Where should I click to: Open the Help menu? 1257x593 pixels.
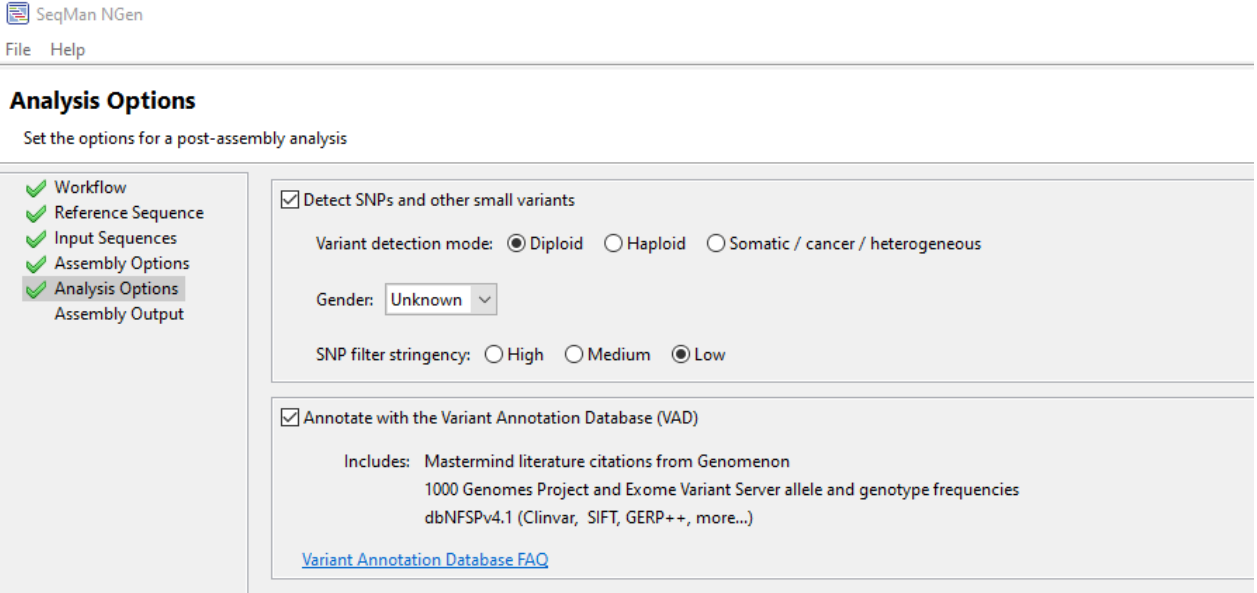68,49
